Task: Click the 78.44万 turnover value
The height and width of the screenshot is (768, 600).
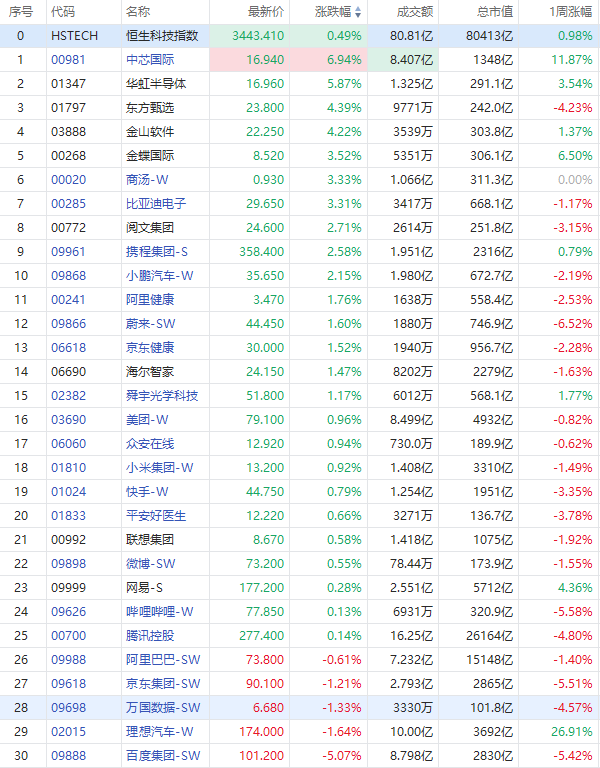Action: [411, 564]
